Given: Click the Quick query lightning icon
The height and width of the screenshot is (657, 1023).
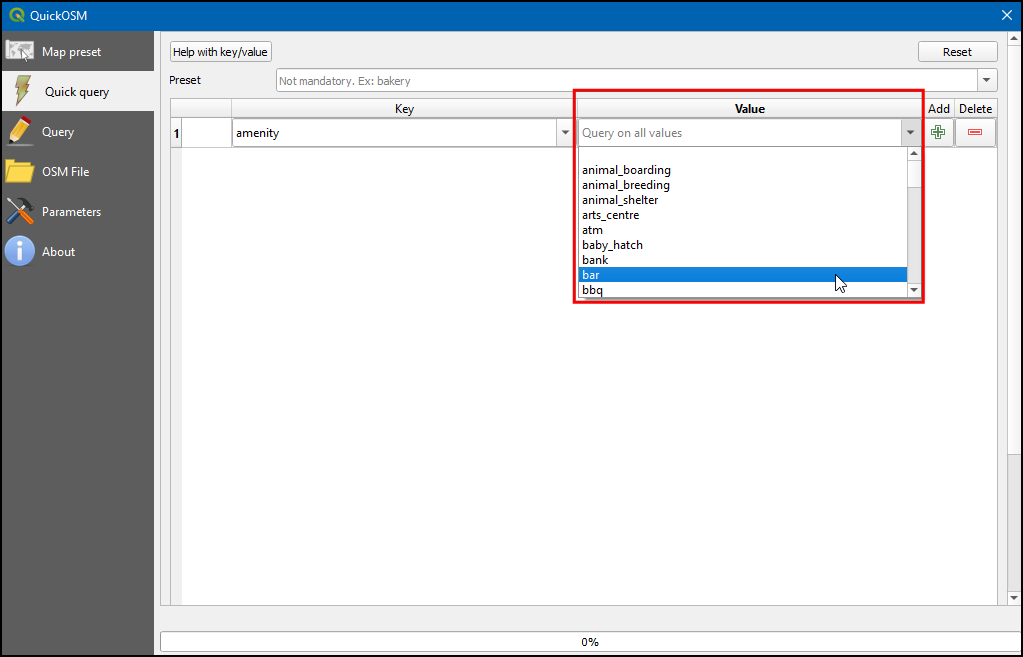Looking at the screenshot, I should coord(22,91).
